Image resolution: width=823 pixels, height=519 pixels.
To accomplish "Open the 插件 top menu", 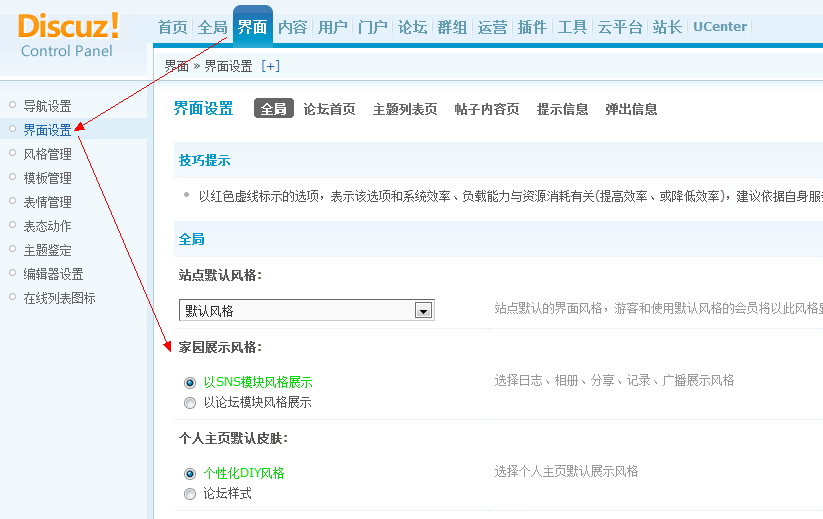I will point(532,27).
